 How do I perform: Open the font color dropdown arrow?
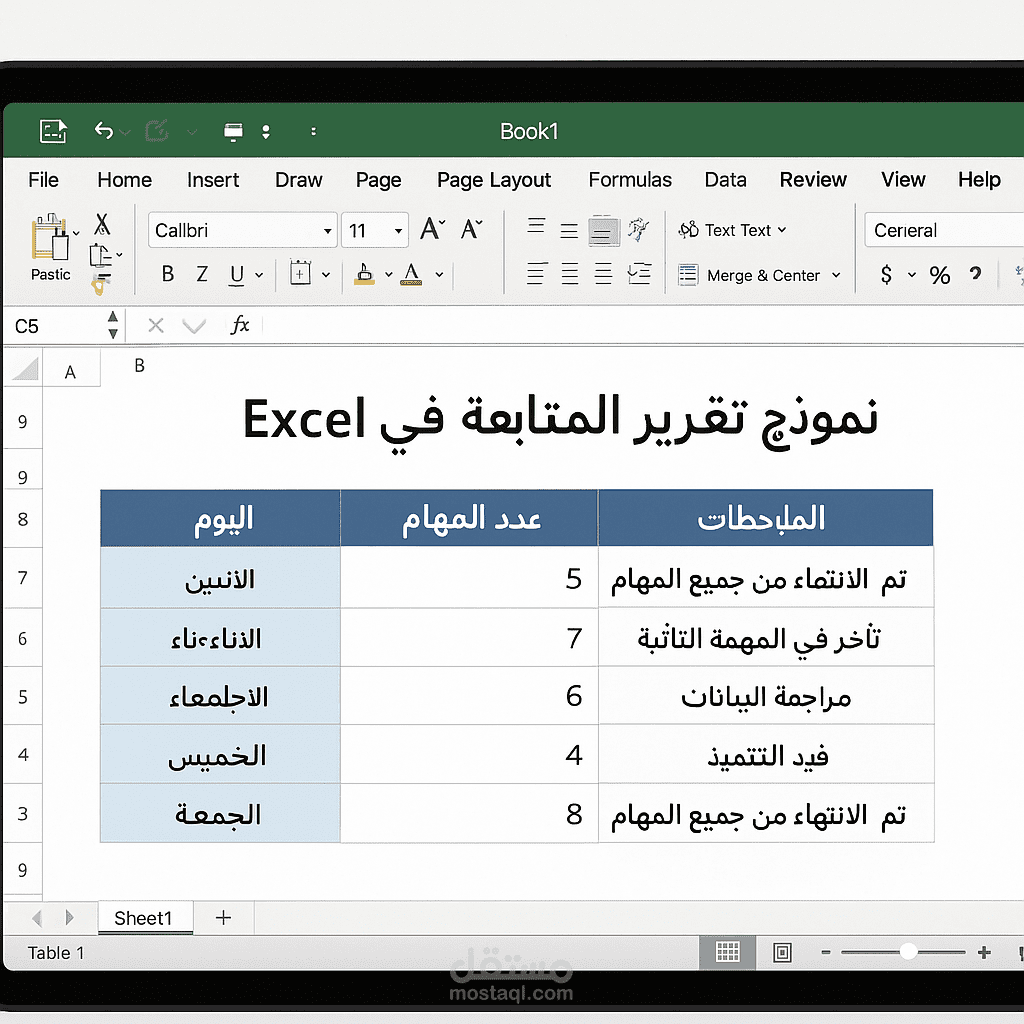click(440, 274)
